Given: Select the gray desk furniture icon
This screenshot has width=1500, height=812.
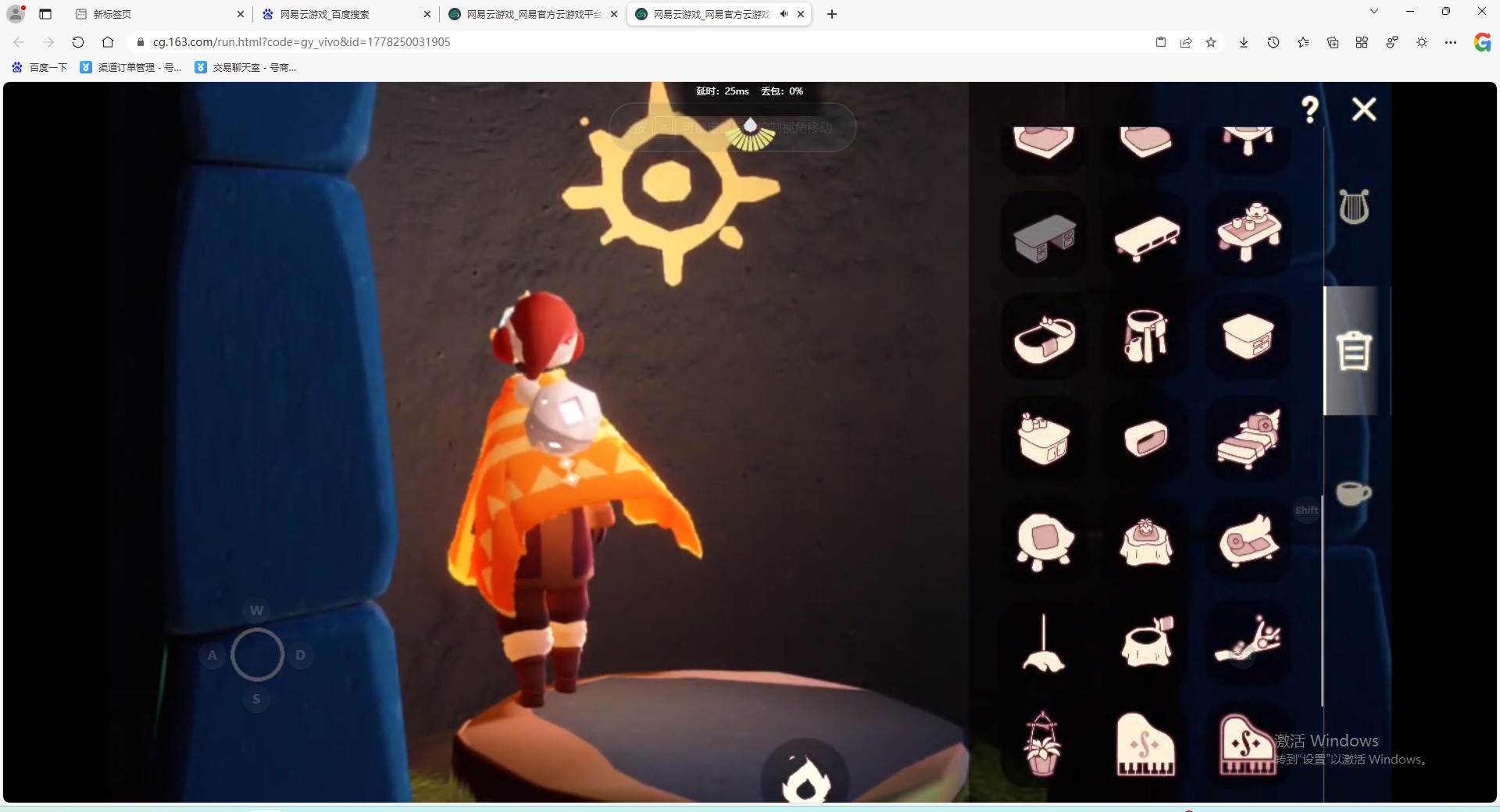Looking at the screenshot, I should [x=1044, y=237].
